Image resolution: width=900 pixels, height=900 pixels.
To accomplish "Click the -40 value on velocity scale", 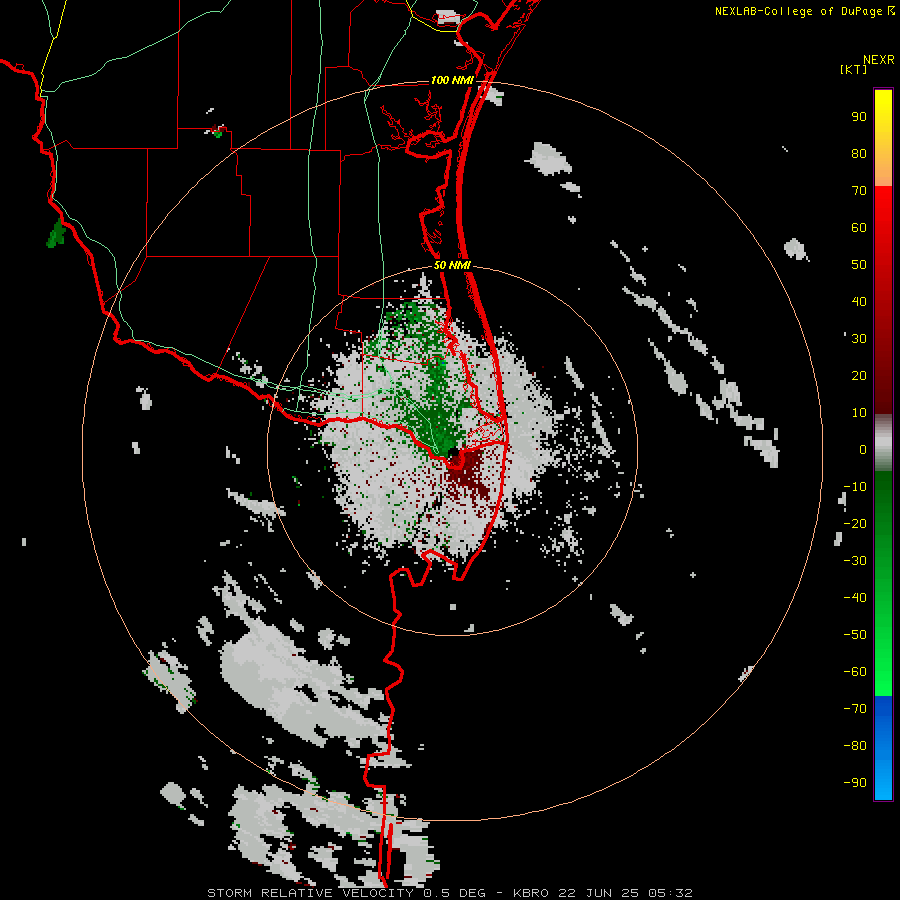I will click(855, 598).
